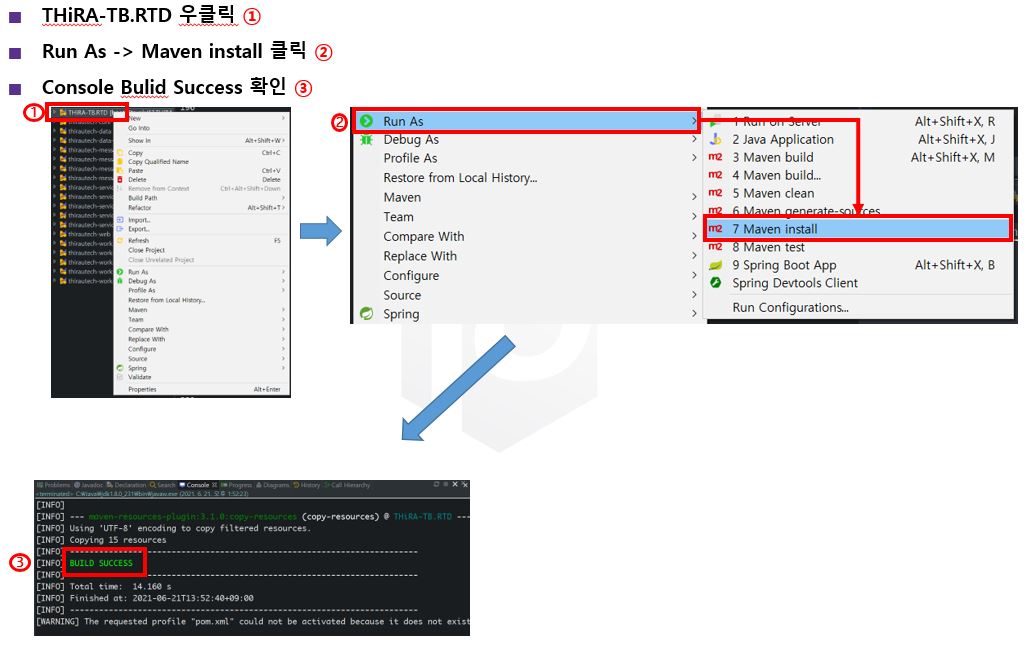The image size is (1029, 648).
Task: Open the Problems tab
Action: 55,485
